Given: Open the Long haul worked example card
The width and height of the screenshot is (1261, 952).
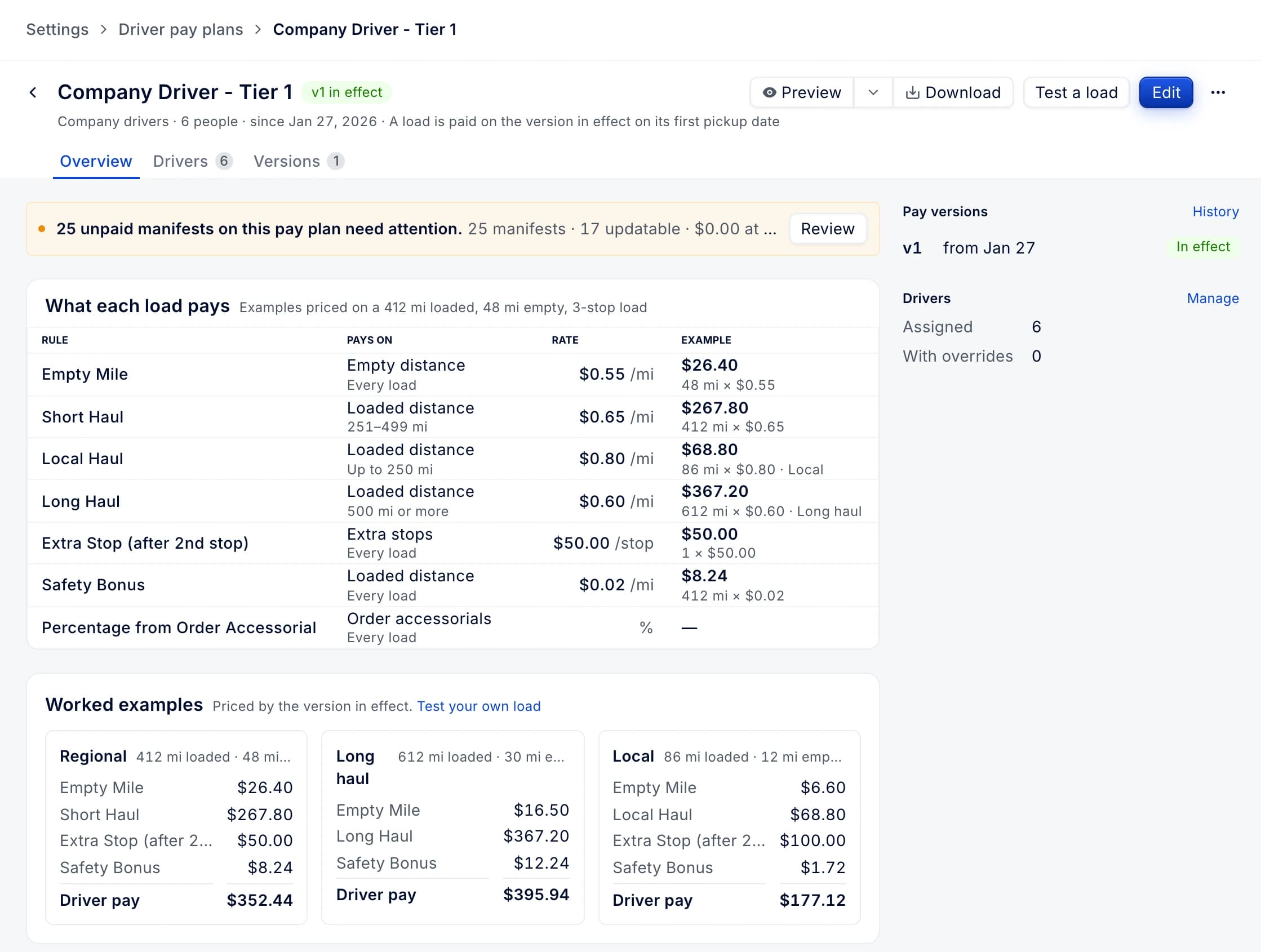Looking at the screenshot, I should click(452, 827).
